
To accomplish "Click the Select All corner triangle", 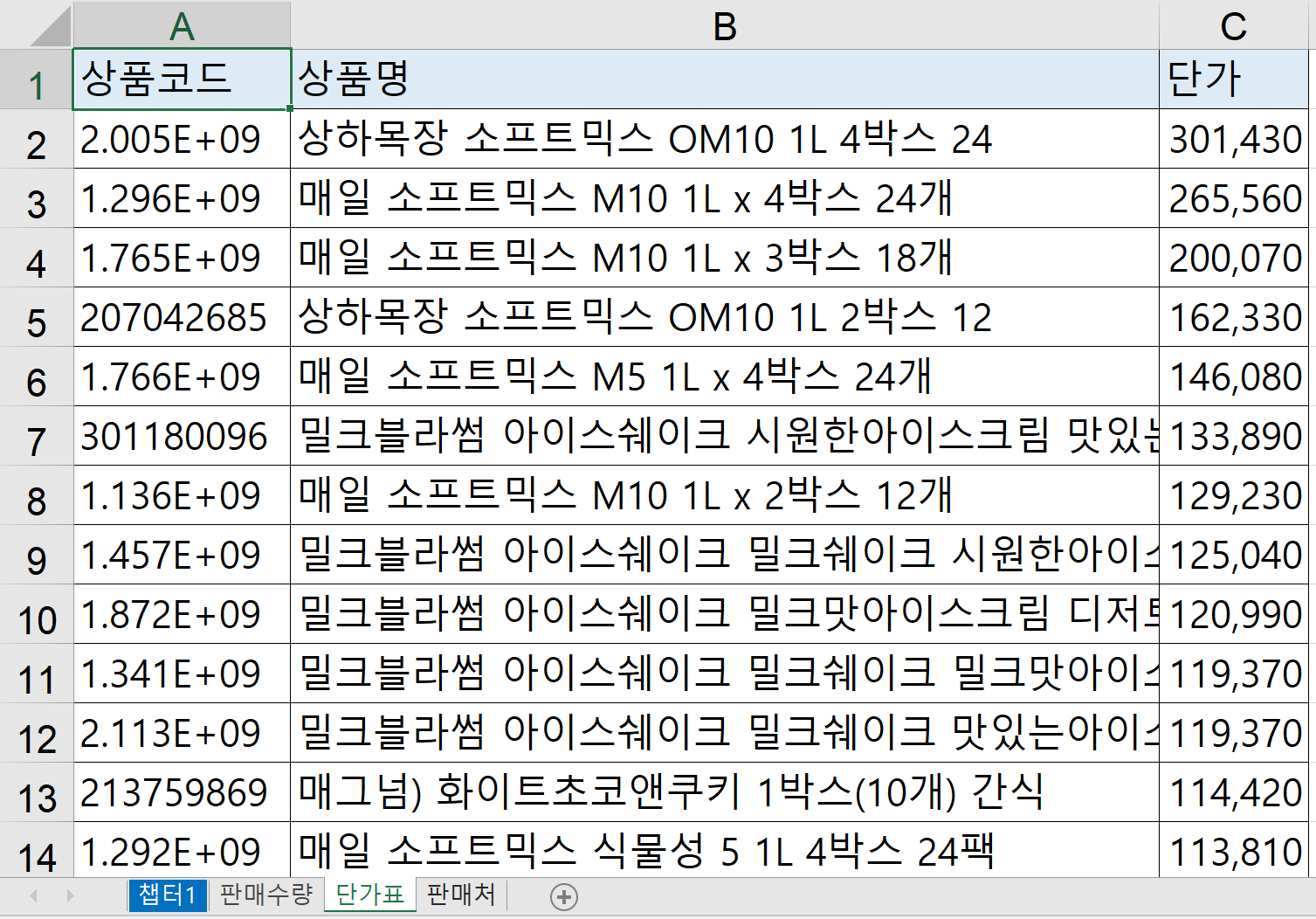I will click(51, 26).
